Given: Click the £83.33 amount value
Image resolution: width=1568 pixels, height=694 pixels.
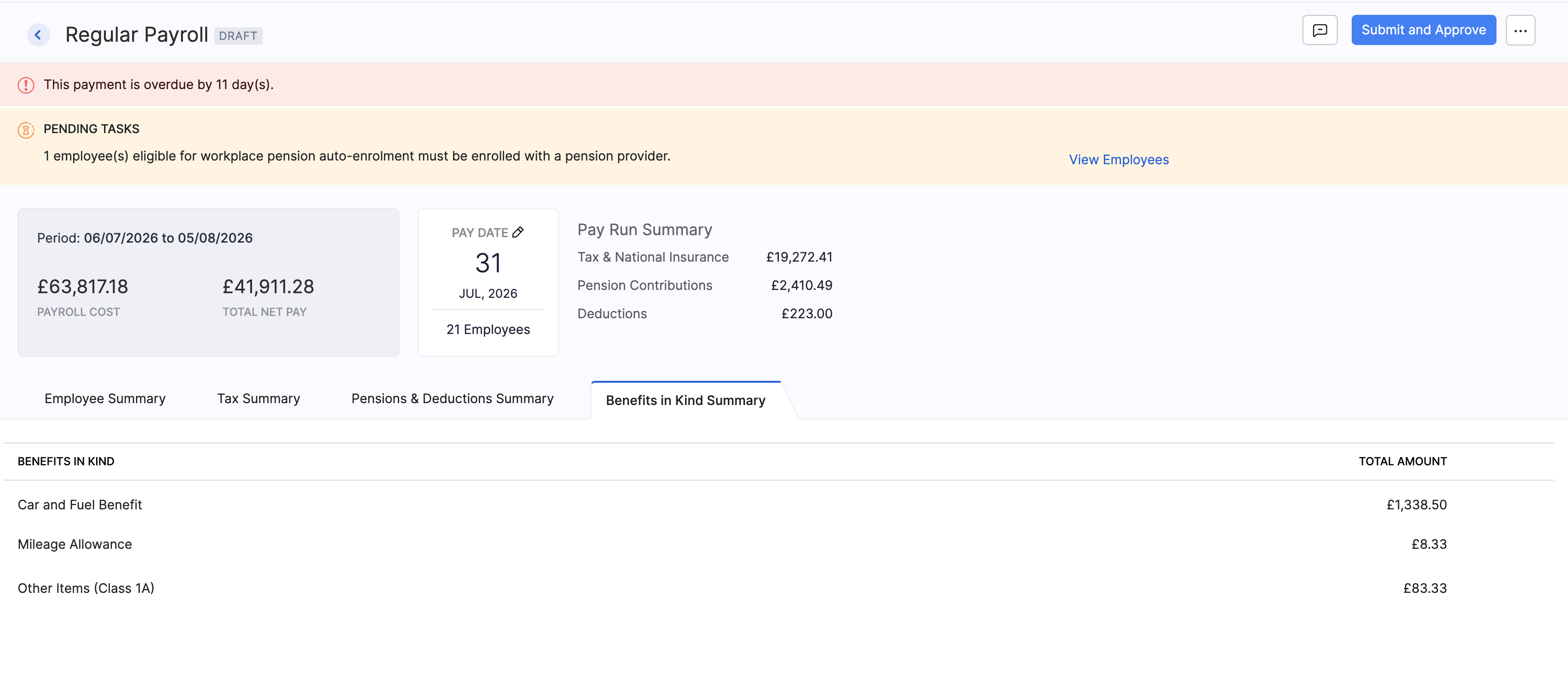Looking at the screenshot, I should pos(1425,588).
